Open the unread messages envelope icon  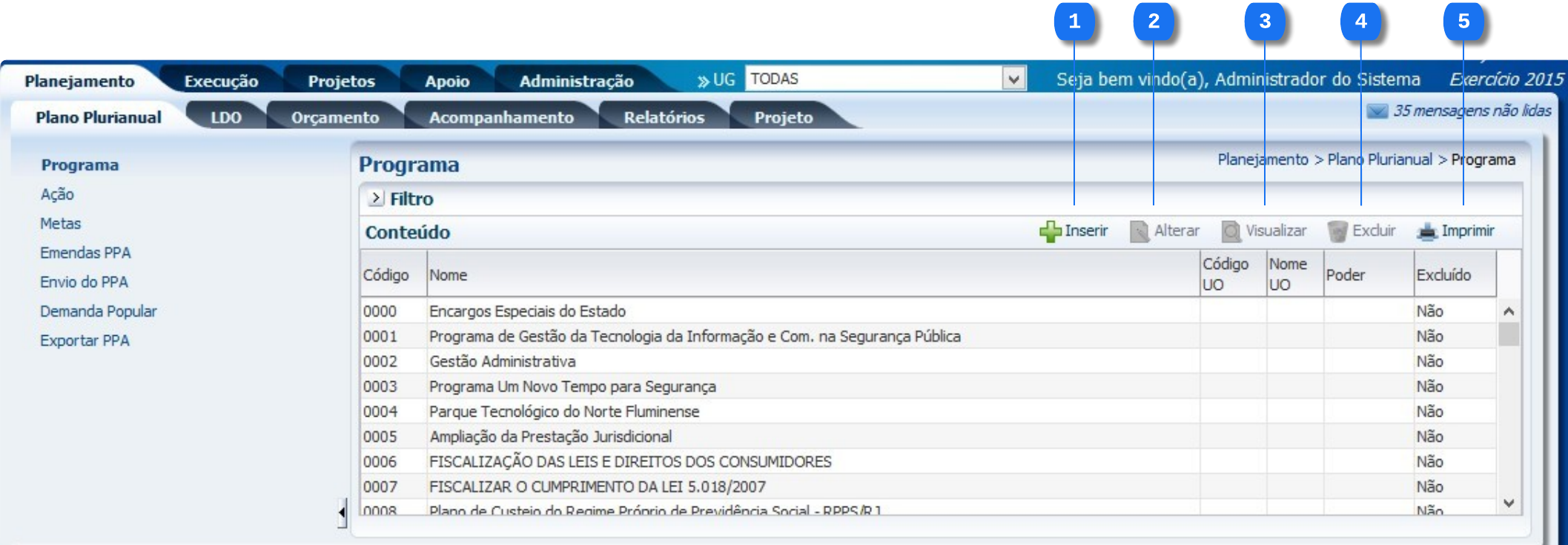[x=1377, y=111]
